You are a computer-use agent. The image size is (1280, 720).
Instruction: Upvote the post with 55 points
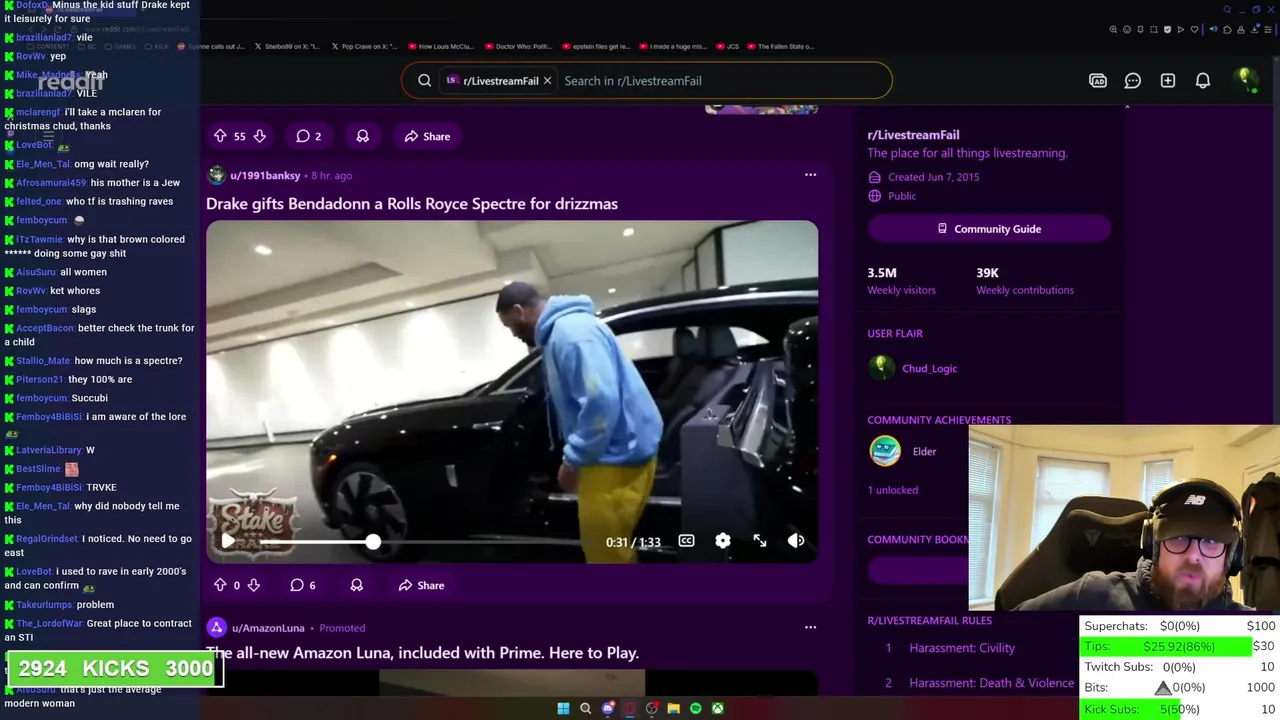(x=220, y=136)
